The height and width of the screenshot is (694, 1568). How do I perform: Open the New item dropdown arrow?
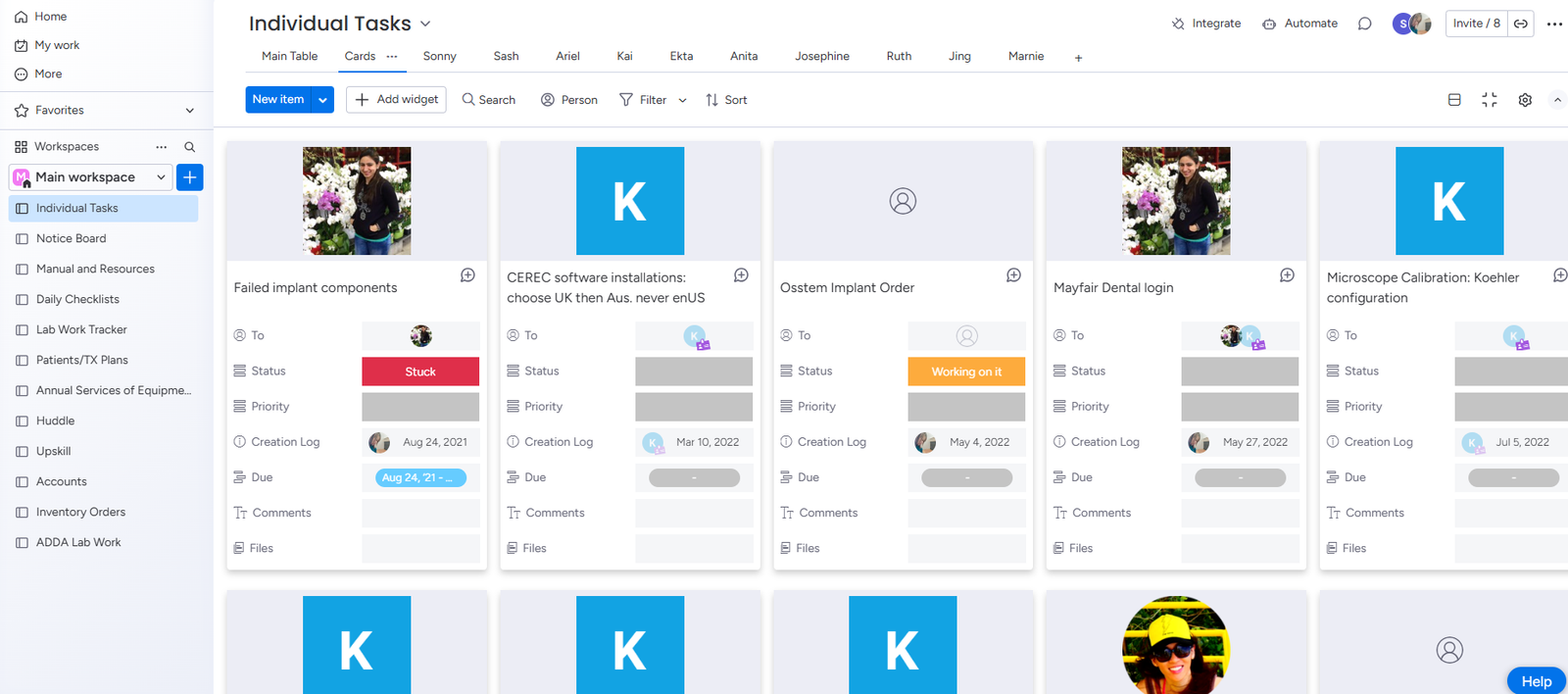pos(322,100)
